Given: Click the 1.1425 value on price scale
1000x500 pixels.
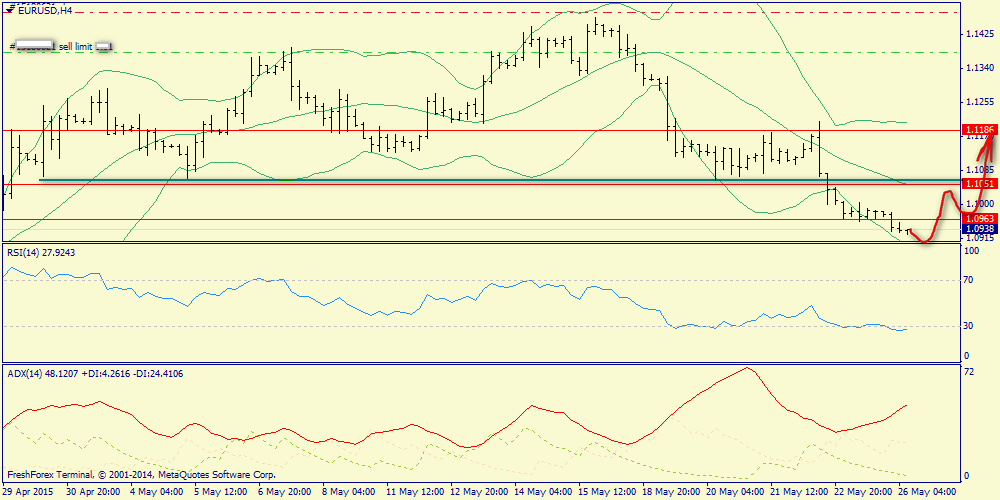Looking at the screenshot, I should click(x=977, y=33).
